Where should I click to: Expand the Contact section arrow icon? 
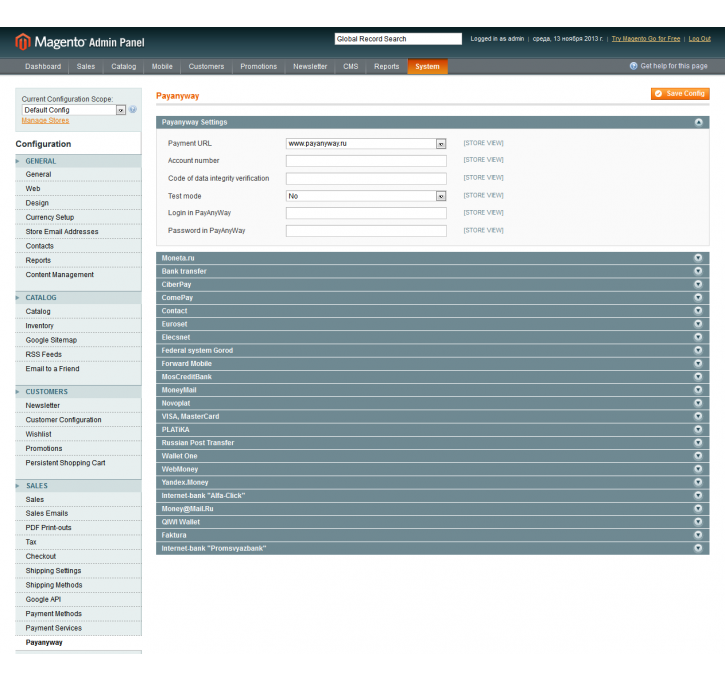(698, 311)
